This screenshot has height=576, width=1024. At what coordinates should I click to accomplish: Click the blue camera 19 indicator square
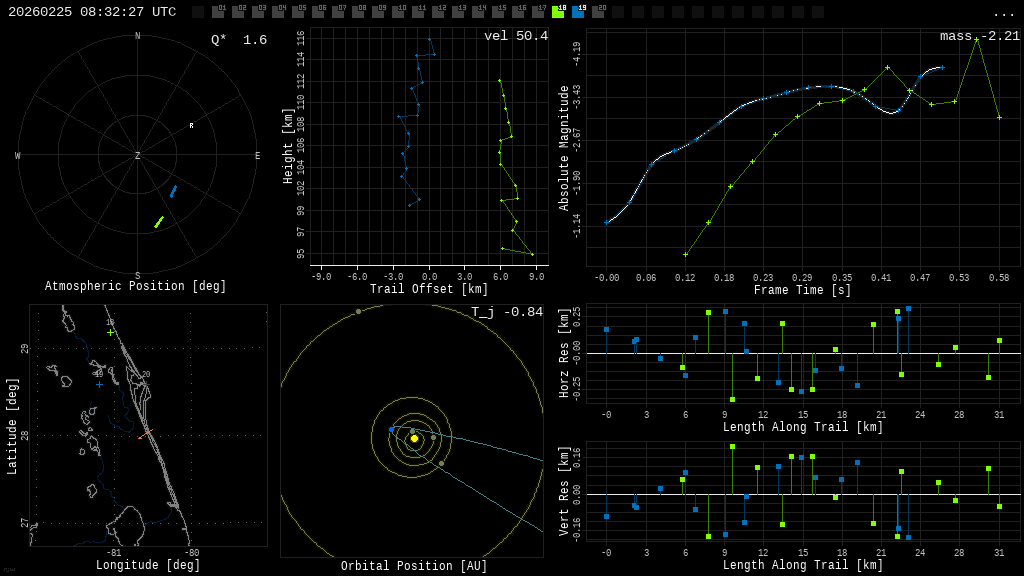pos(578,12)
